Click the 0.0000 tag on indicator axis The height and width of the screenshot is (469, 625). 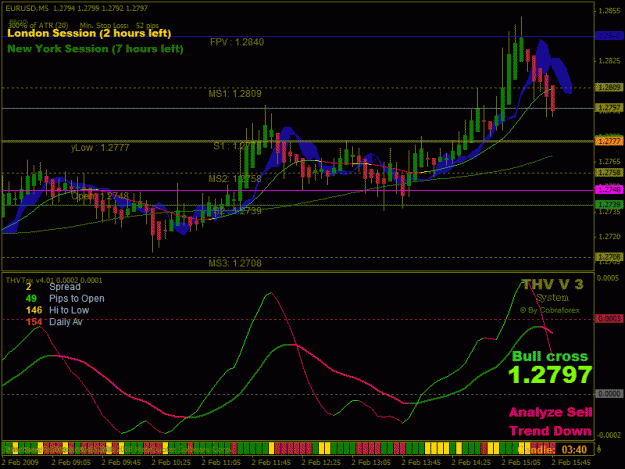(609, 394)
